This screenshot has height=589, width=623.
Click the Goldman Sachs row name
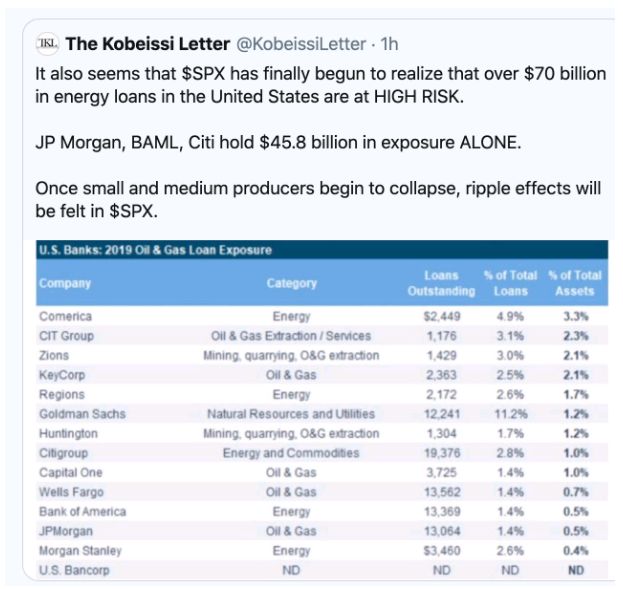(82, 414)
